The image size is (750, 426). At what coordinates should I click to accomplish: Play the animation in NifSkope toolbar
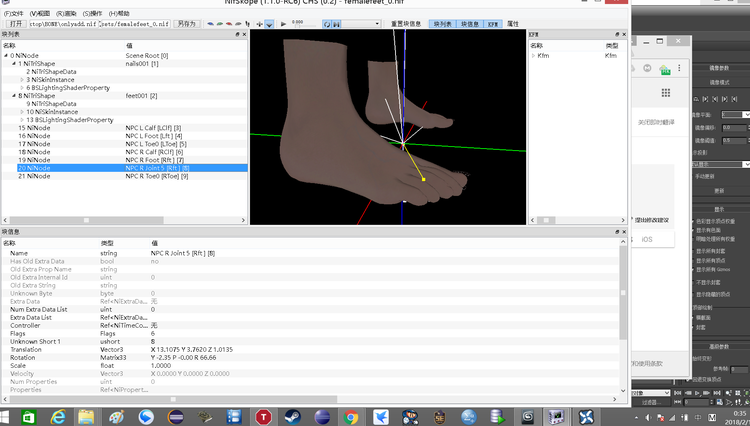click(283, 24)
